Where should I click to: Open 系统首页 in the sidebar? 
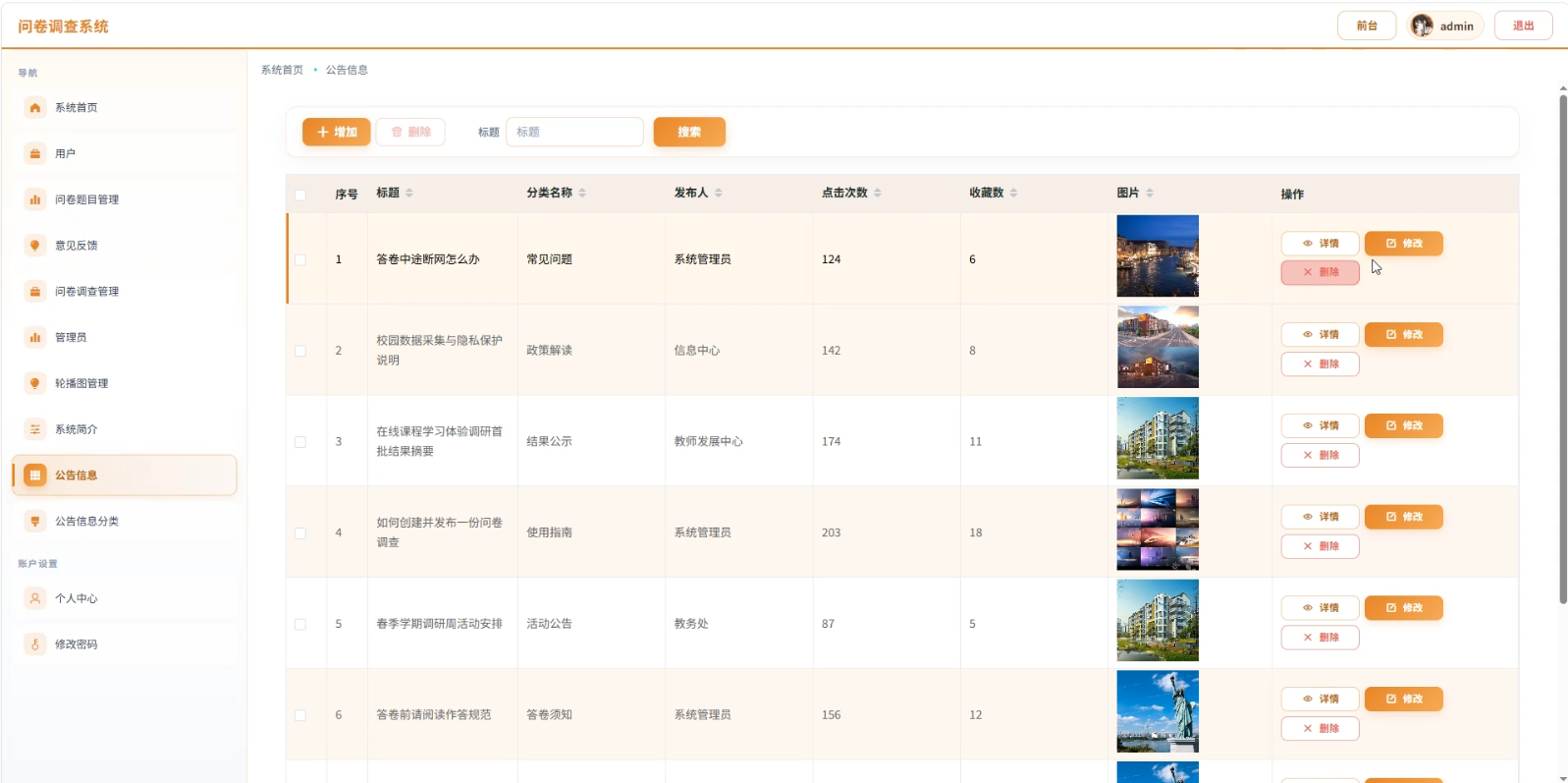[x=125, y=108]
